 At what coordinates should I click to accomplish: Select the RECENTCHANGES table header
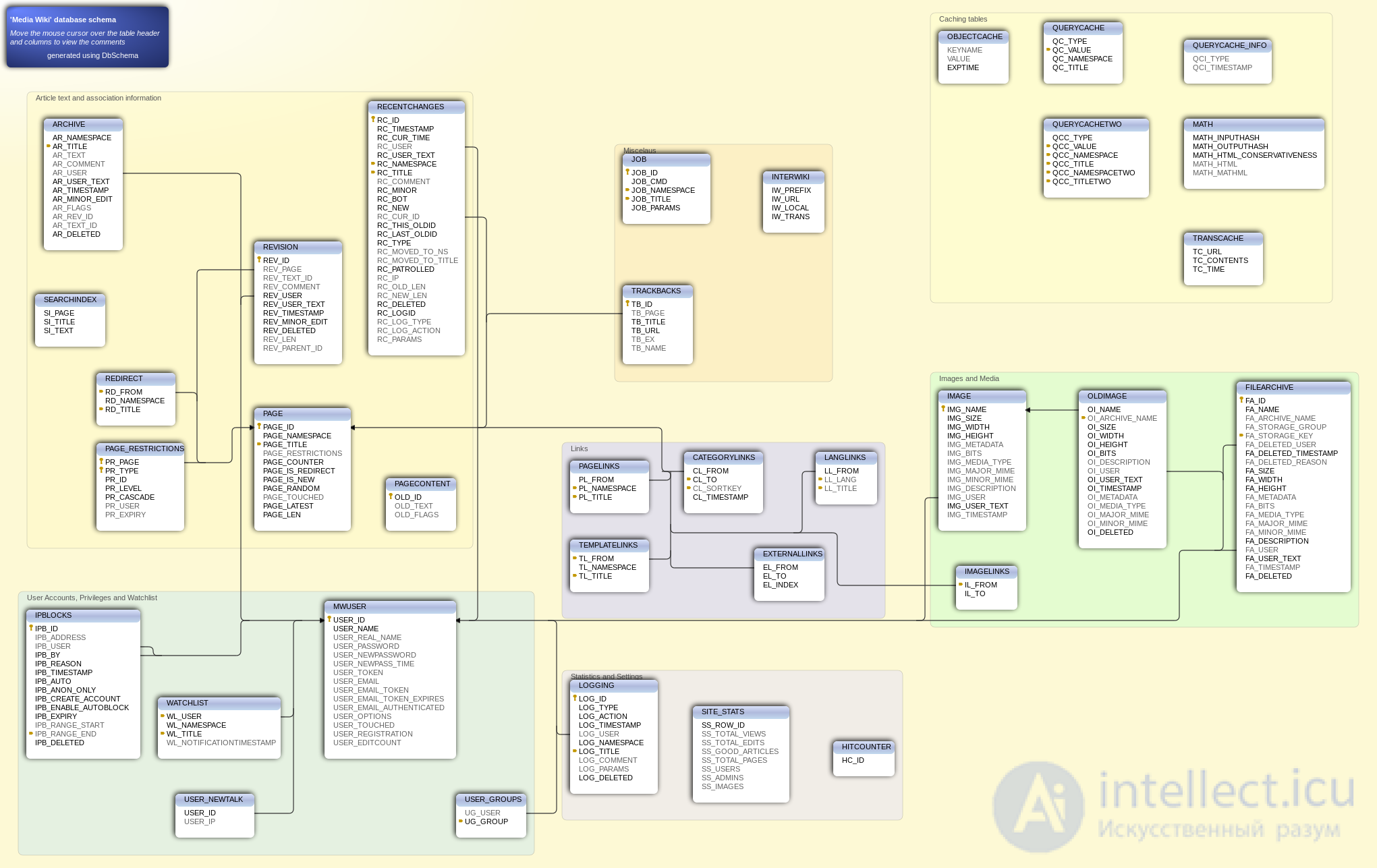pos(416,107)
